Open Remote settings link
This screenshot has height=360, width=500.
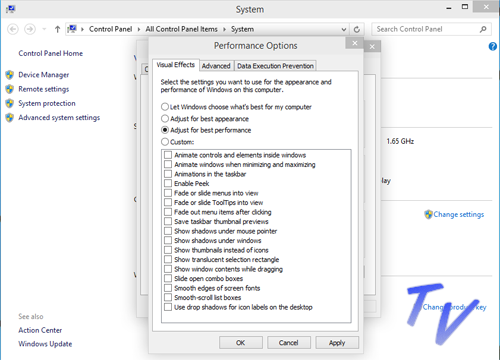coord(44,89)
